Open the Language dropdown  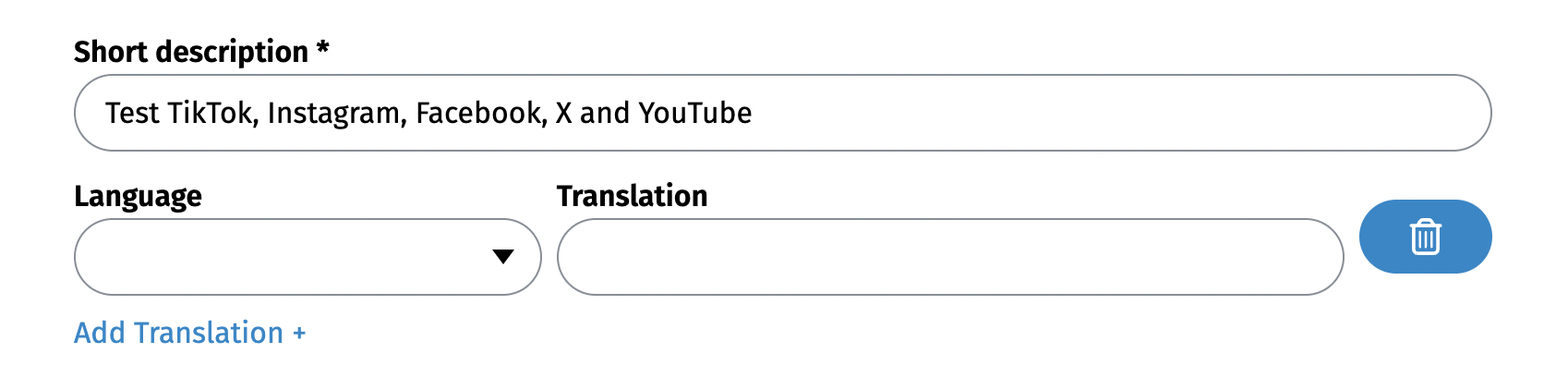coord(307,257)
